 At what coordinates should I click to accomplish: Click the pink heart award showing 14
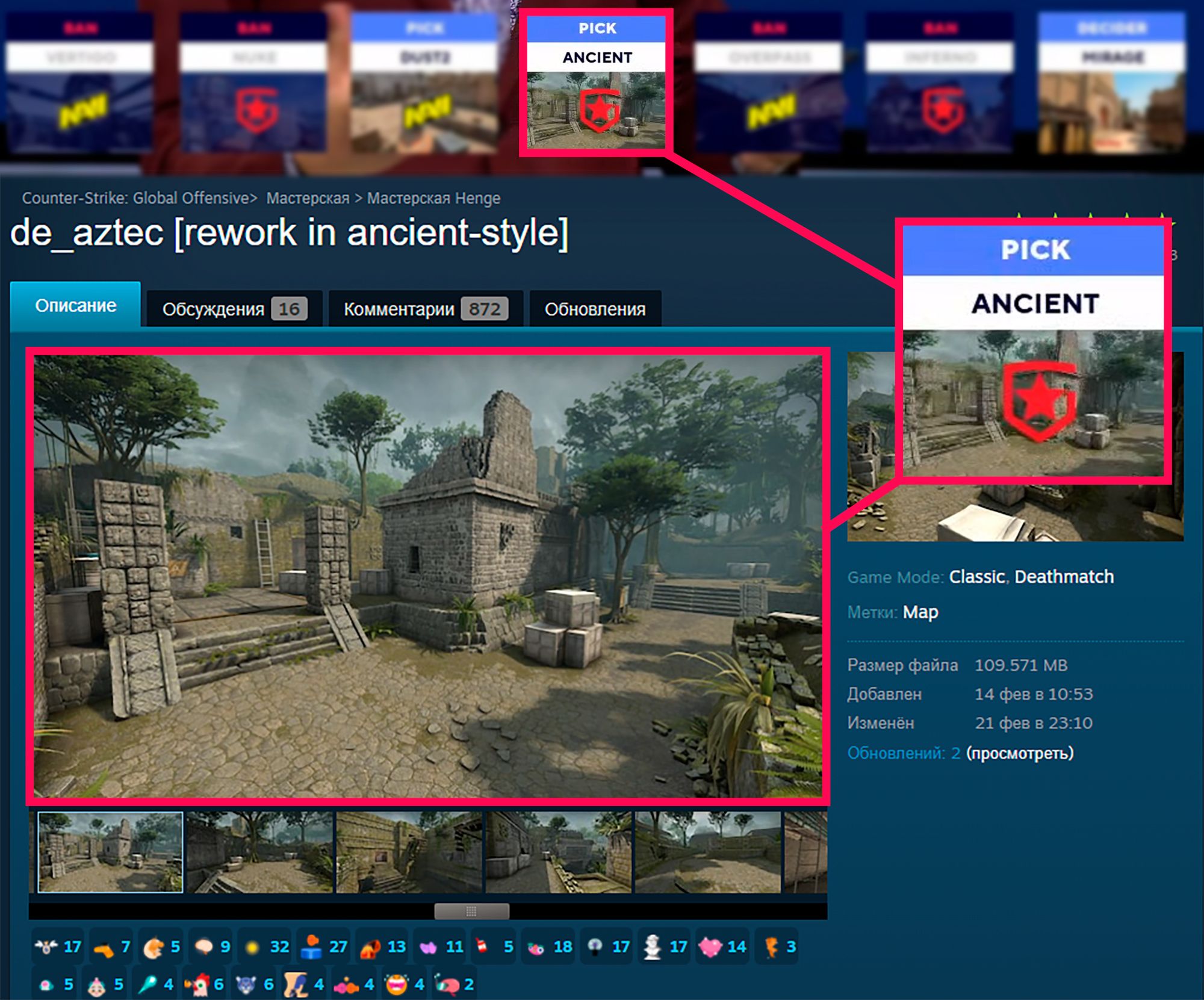coord(722,947)
